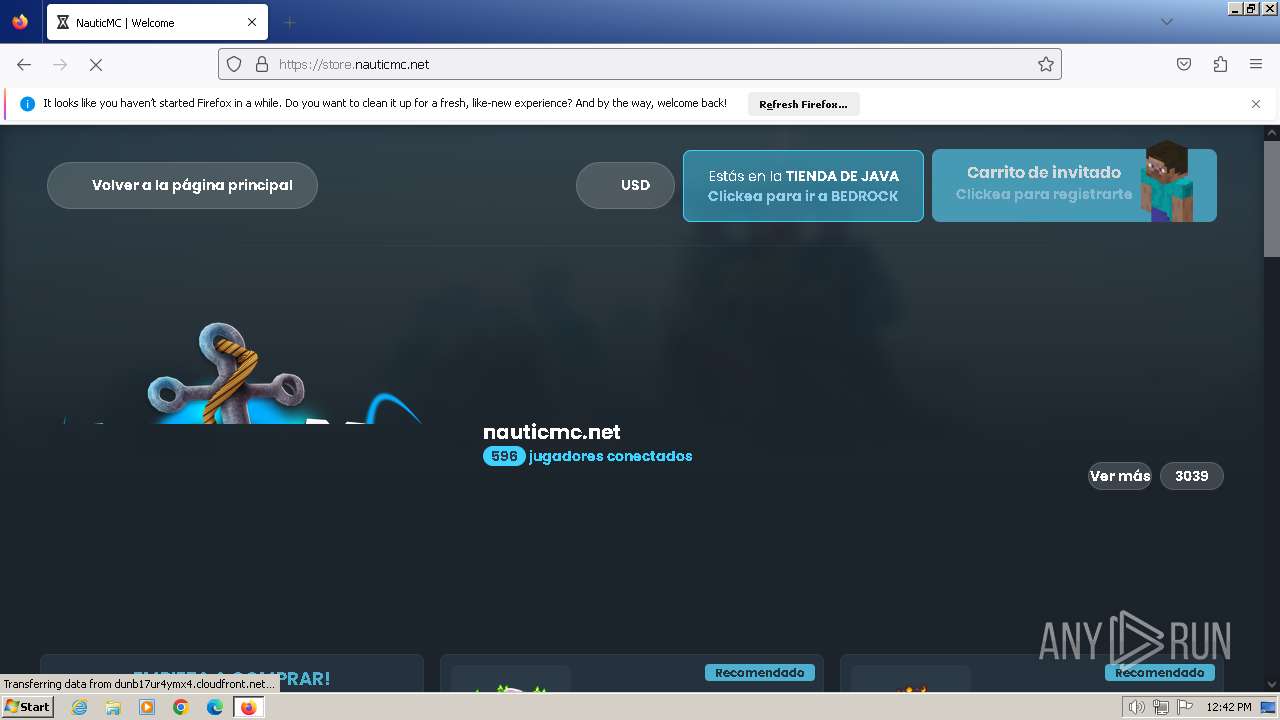Open Action Center flag icon

click(1184, 707)
